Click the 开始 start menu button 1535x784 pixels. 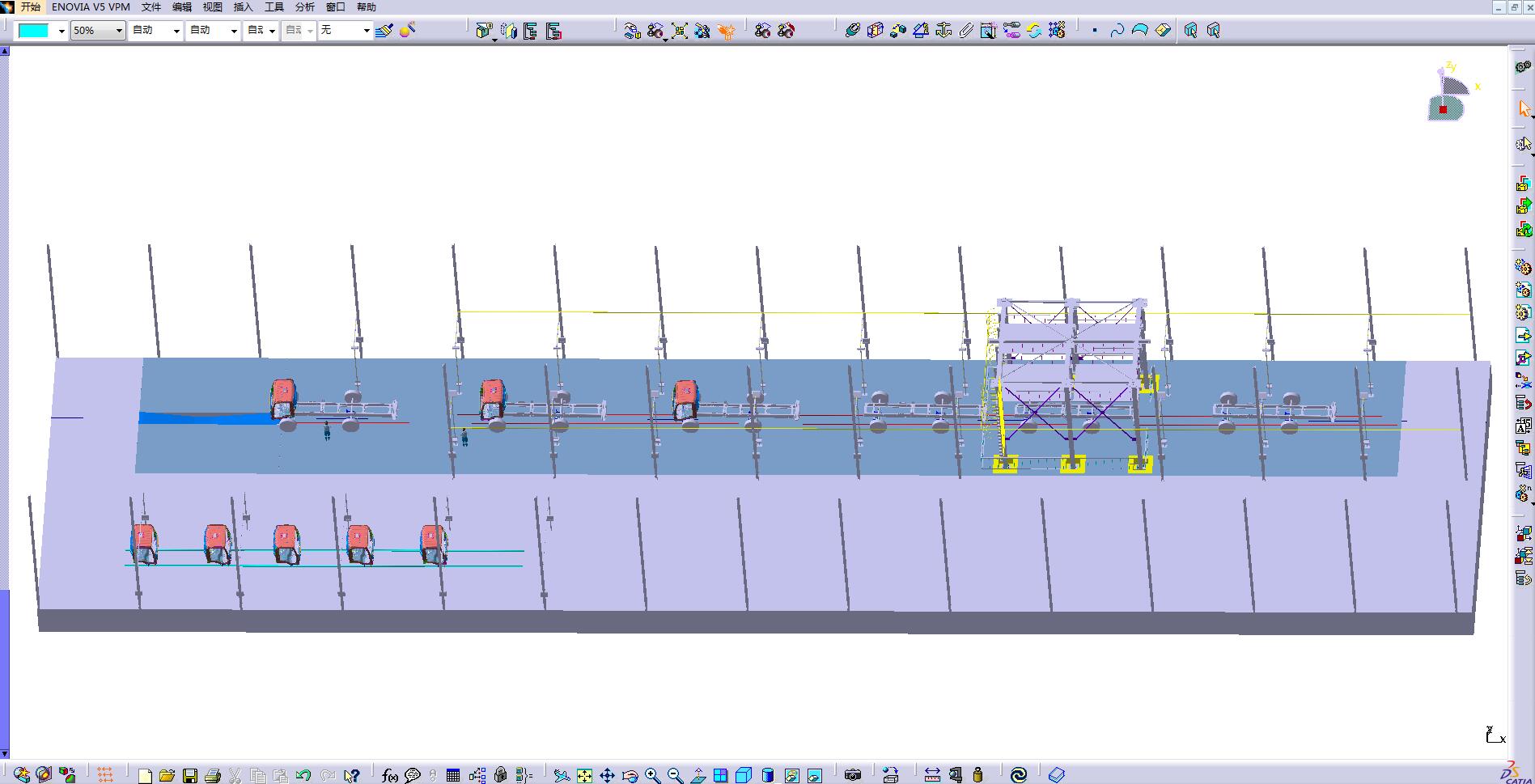click(x=30, y=7)
